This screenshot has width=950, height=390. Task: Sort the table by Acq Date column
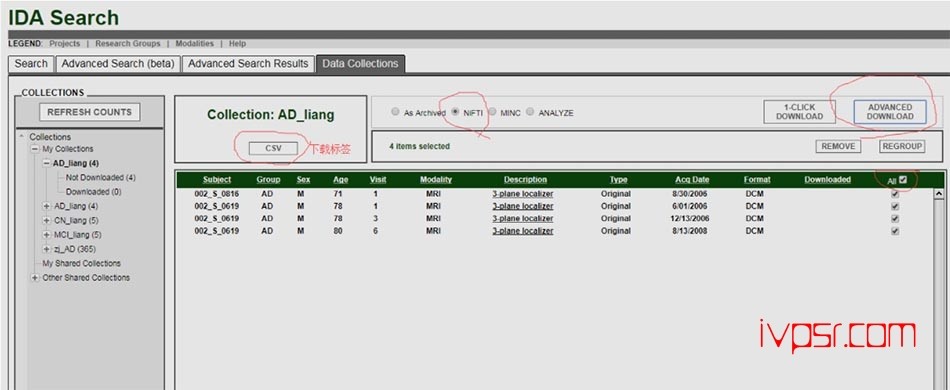pyautogui.click(x=692, y=180)
